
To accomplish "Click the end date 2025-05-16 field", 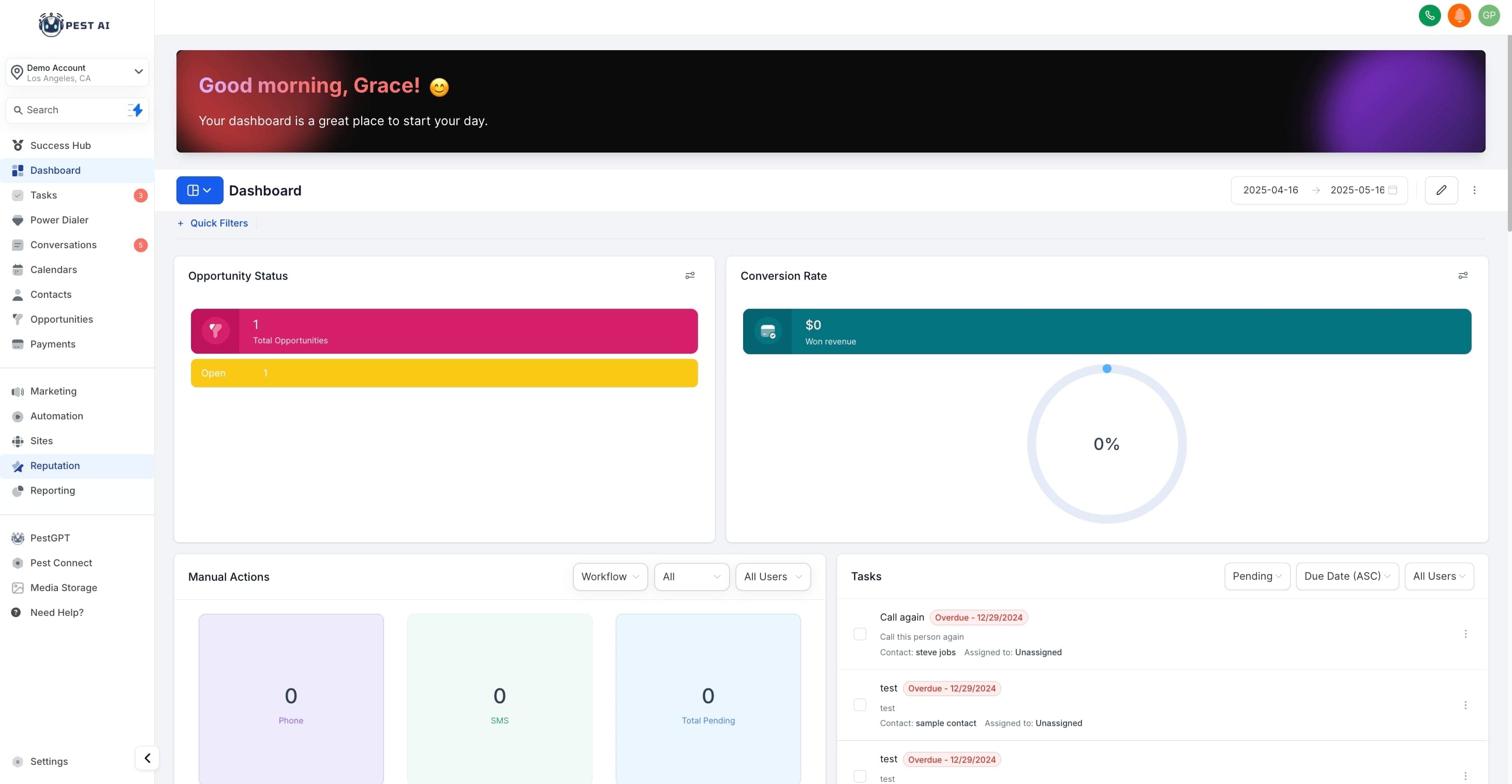I will [1357, 190].
